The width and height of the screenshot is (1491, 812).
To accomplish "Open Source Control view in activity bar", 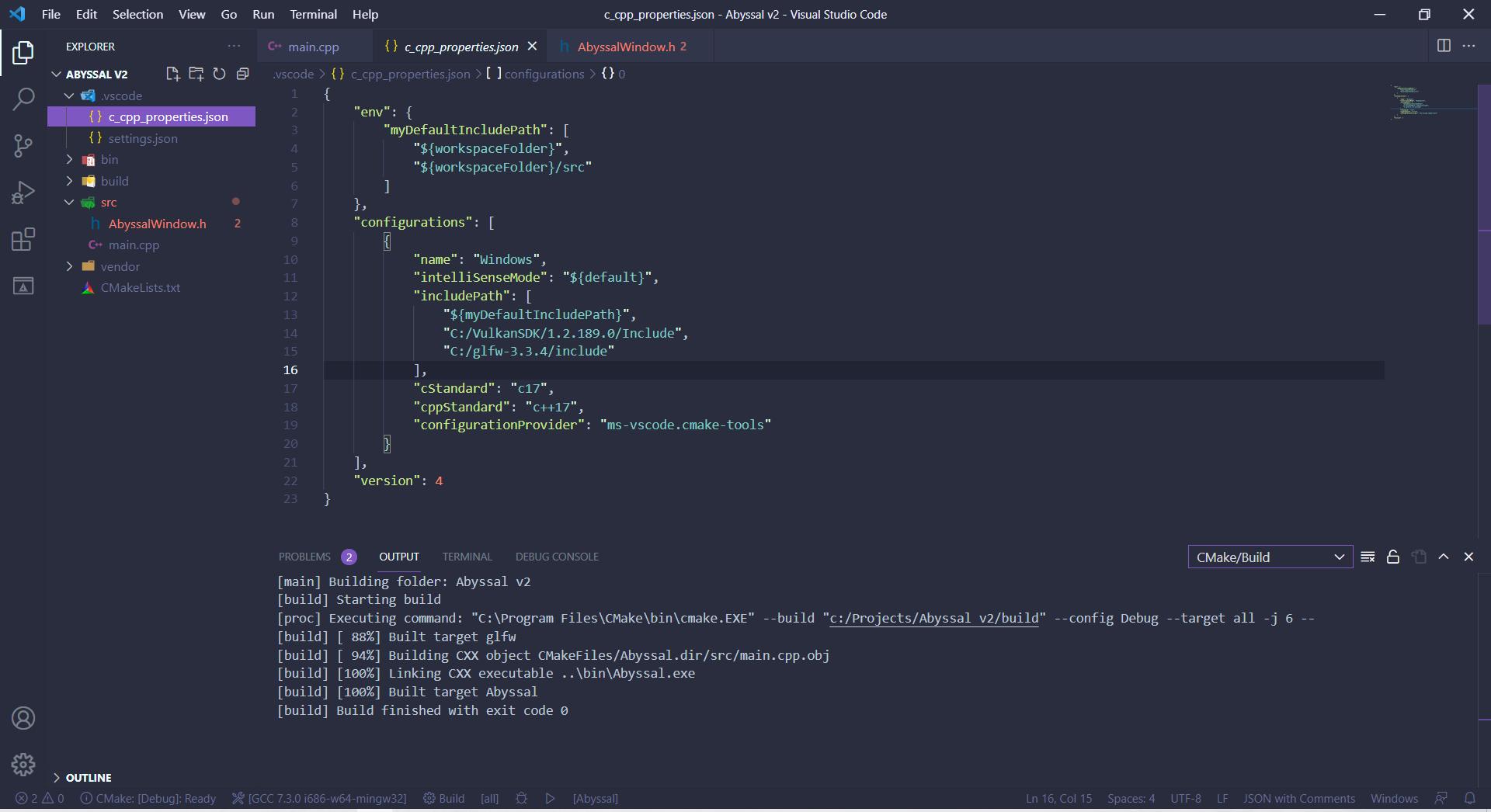I will coord(23,146).
